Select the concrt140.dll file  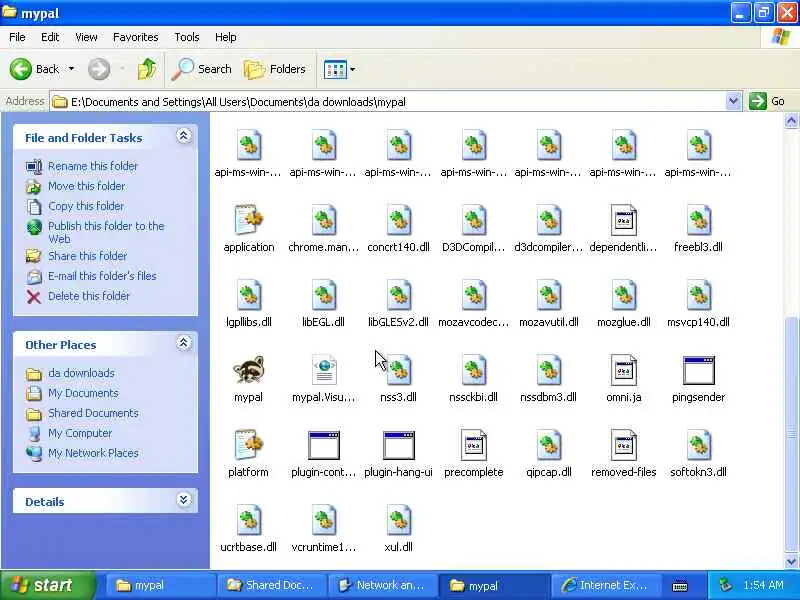coord(398,220)
